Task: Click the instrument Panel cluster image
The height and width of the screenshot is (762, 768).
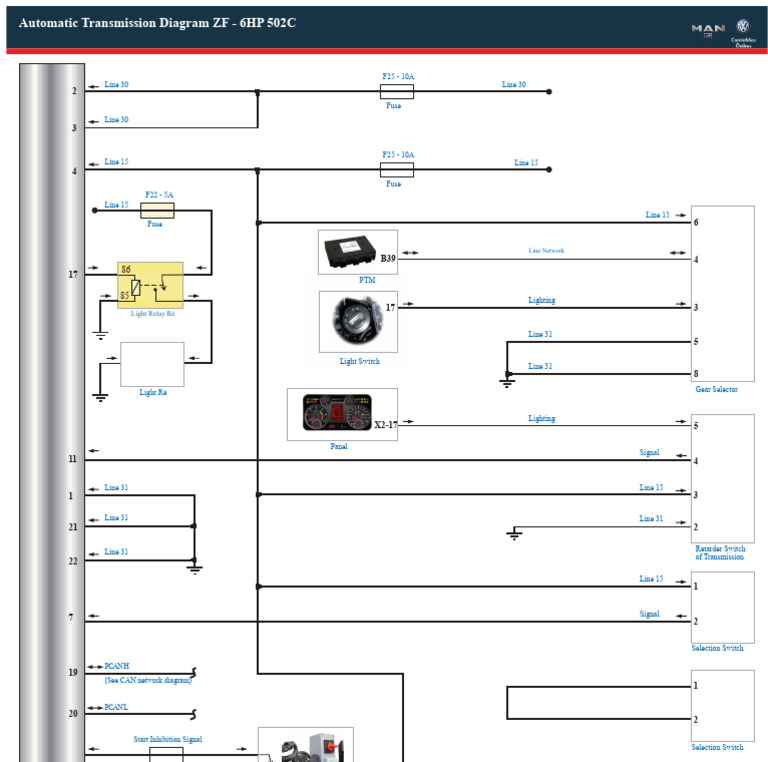Action: tap(337, 413)
